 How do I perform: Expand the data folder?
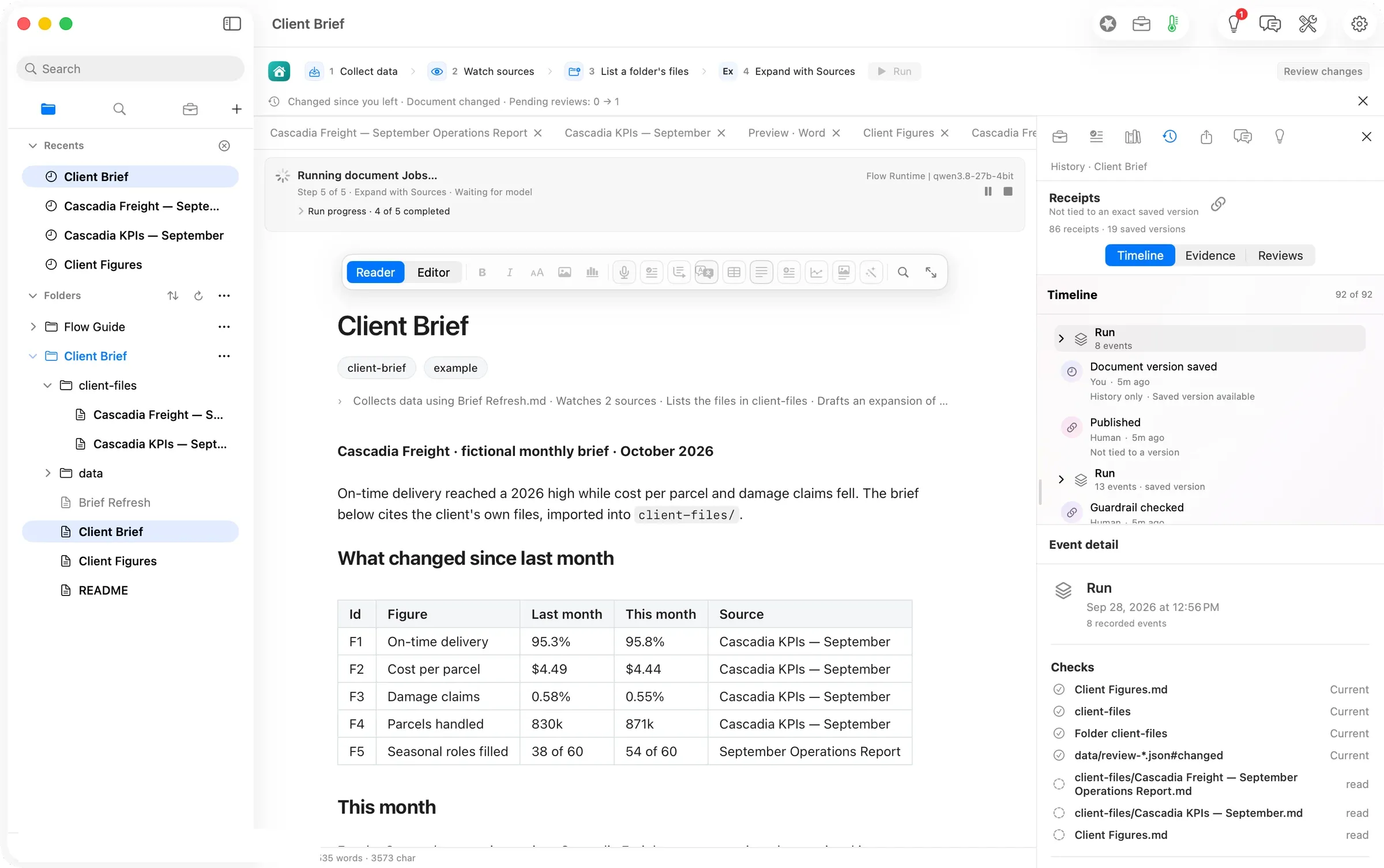pyautogui.click(x=47, y=473)
